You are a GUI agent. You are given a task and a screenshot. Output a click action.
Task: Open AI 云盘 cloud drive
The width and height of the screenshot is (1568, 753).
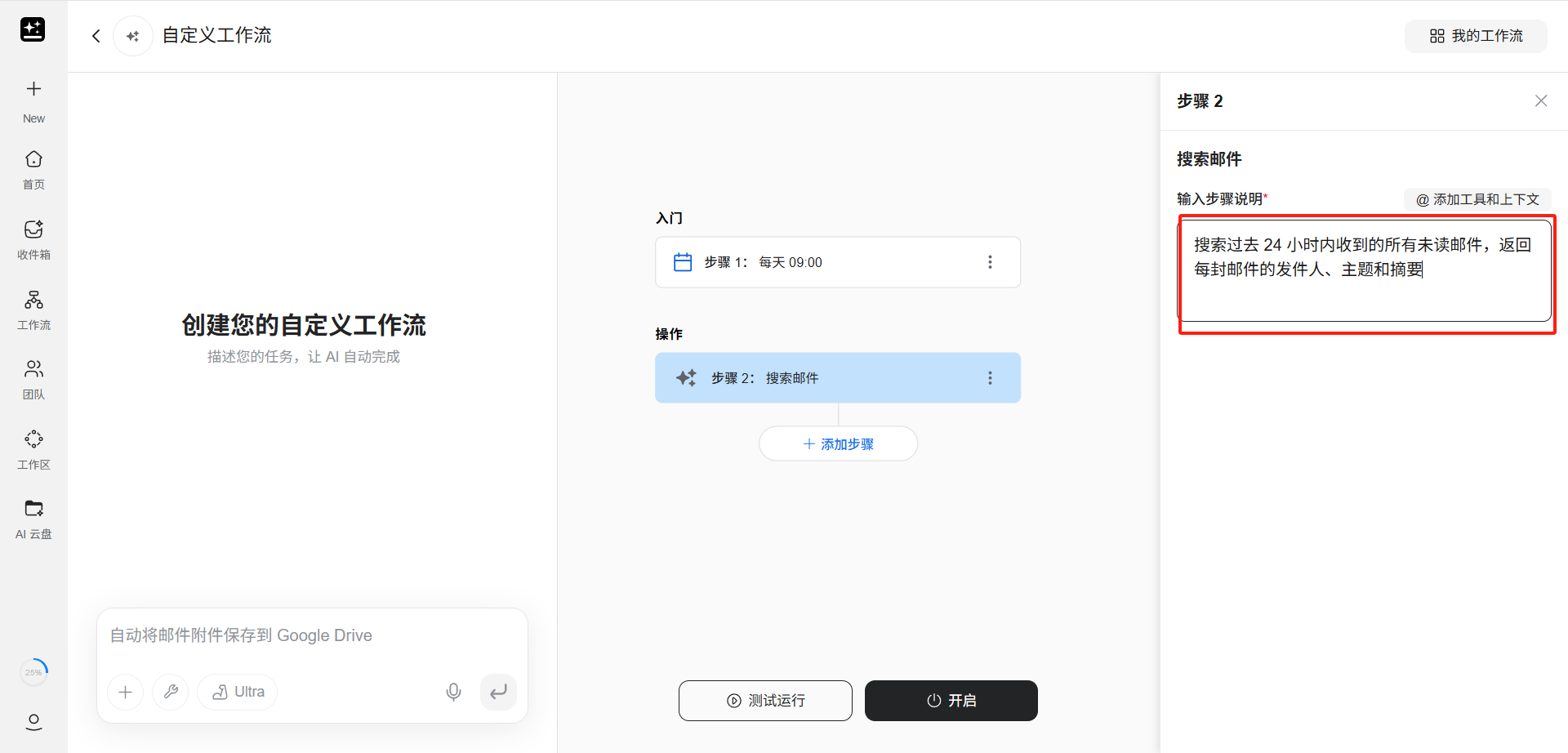coord(33,509)
